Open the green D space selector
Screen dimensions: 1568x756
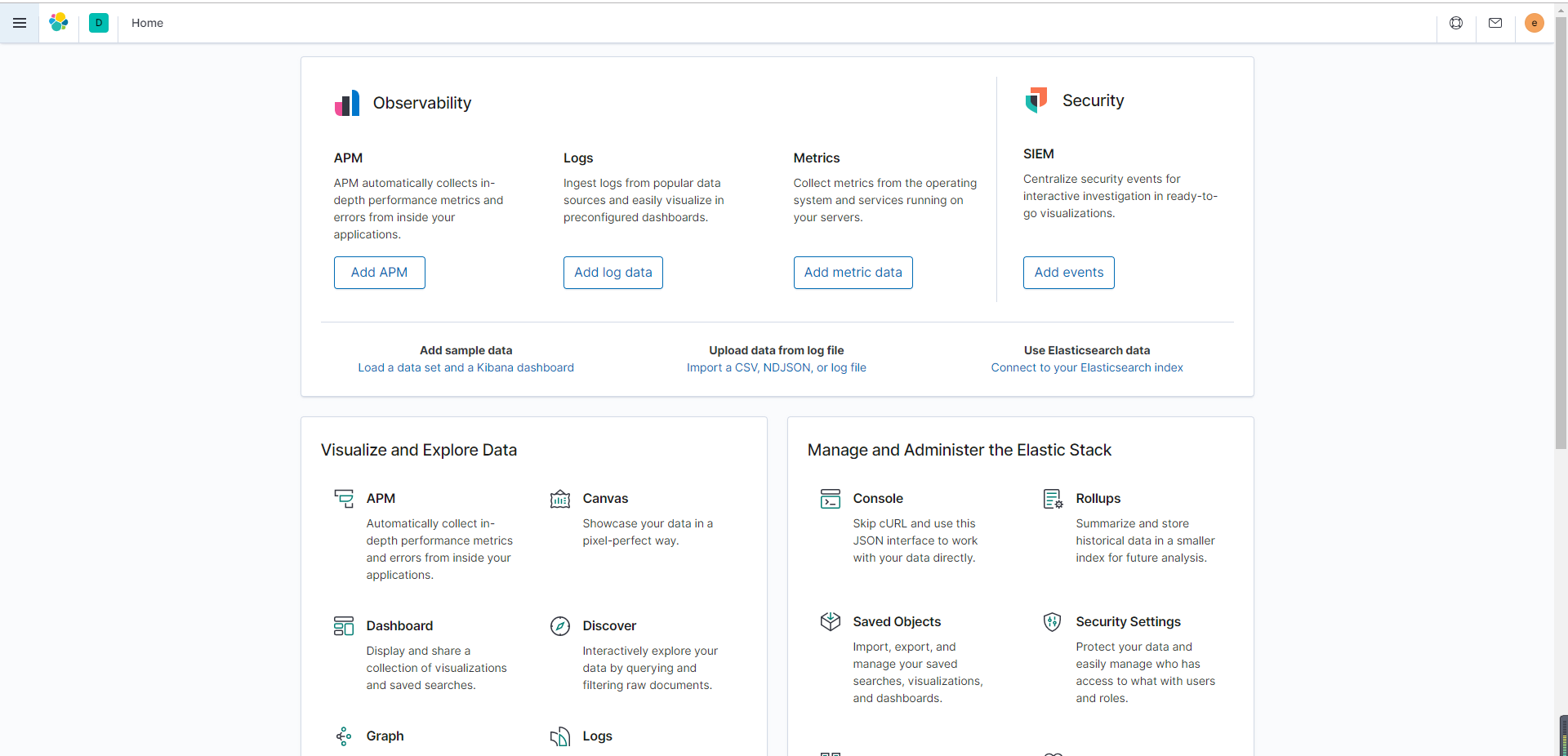[99, 23]
